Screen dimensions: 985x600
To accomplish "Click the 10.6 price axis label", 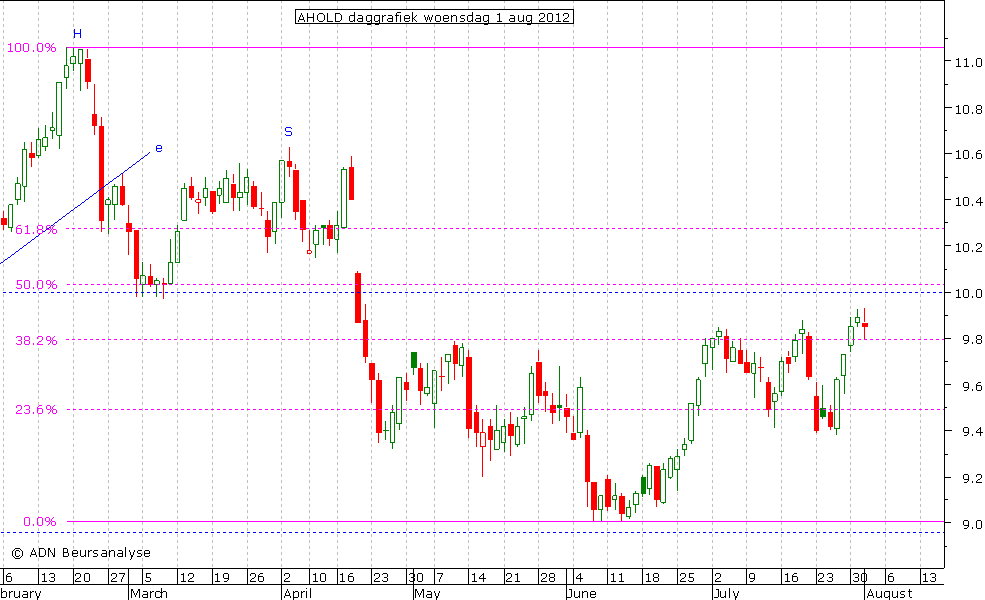I will pyautogui.click(x=968, y=155).
